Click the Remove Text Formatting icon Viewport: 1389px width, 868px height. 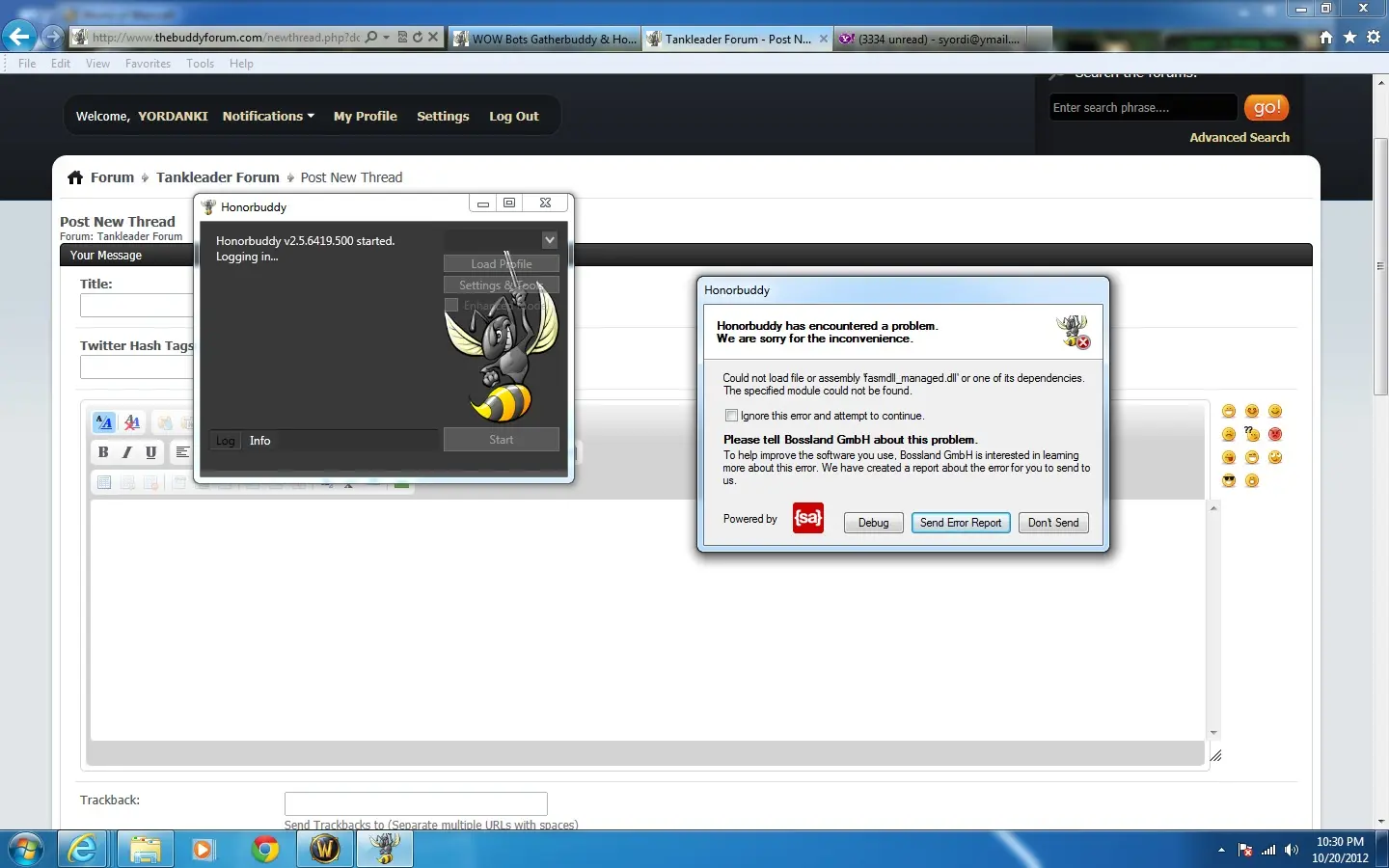pos(132,422)
